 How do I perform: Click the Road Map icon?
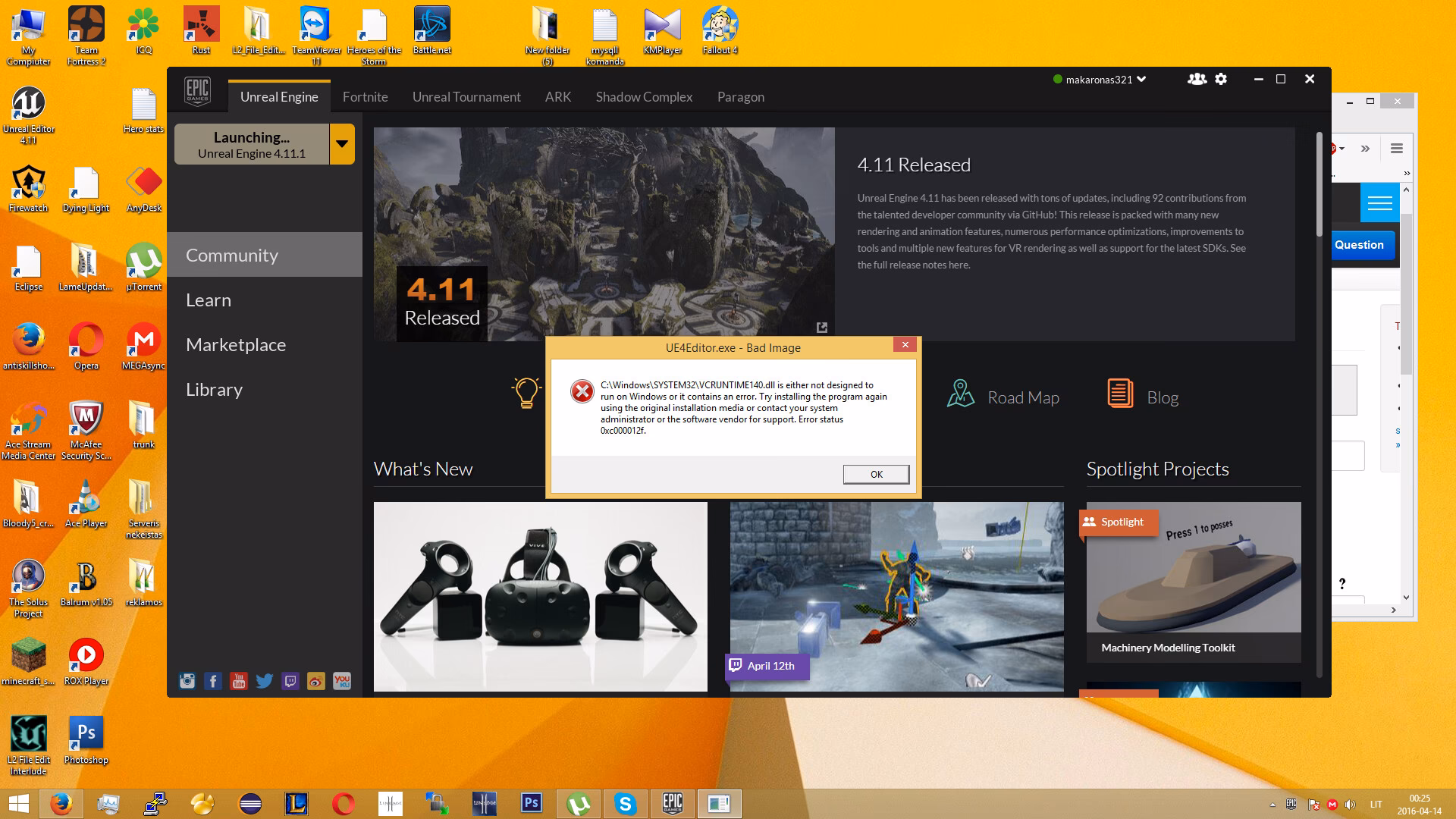(960, 394)
